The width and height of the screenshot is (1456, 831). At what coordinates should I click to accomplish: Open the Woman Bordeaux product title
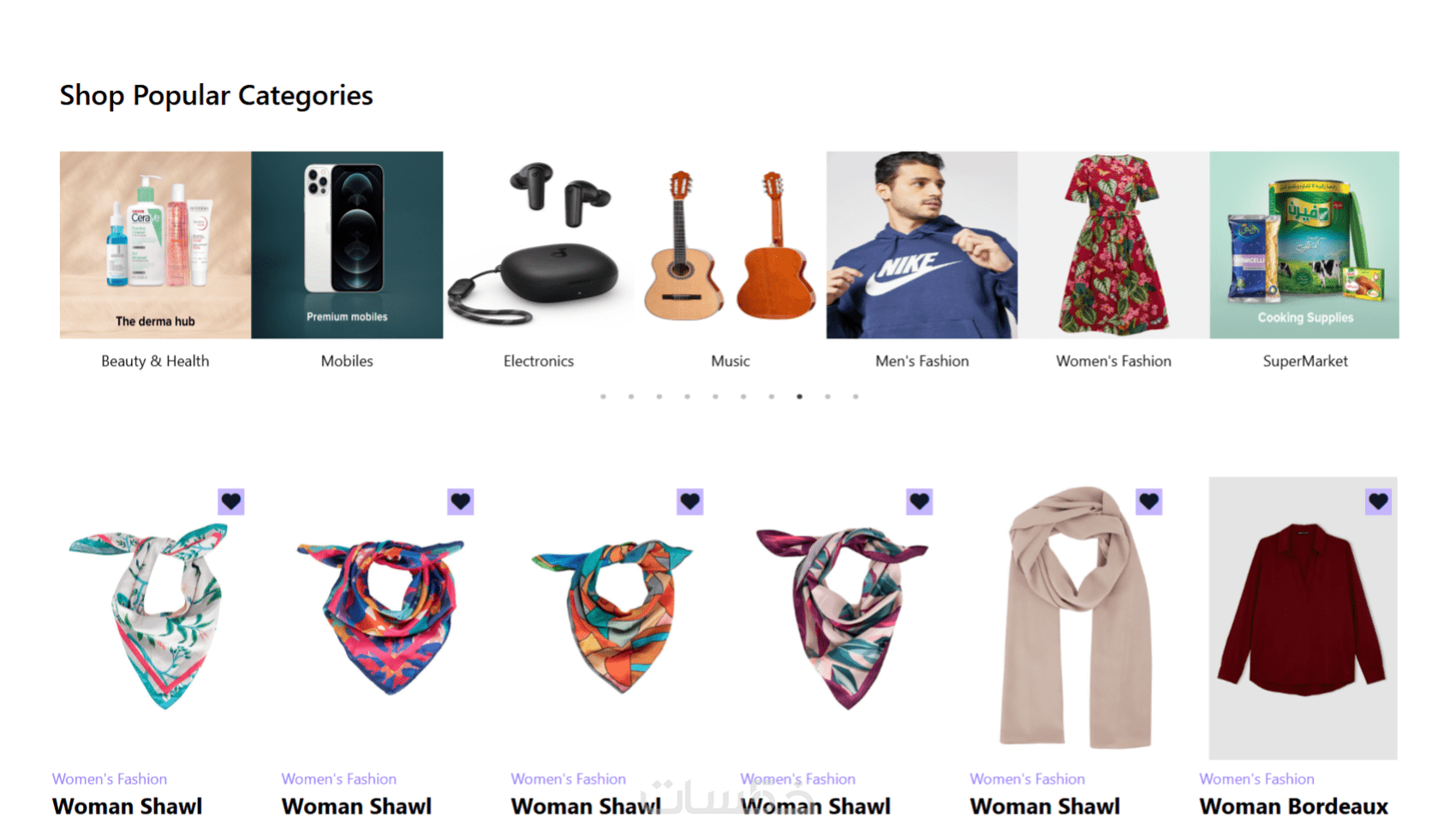point(1293,806)
